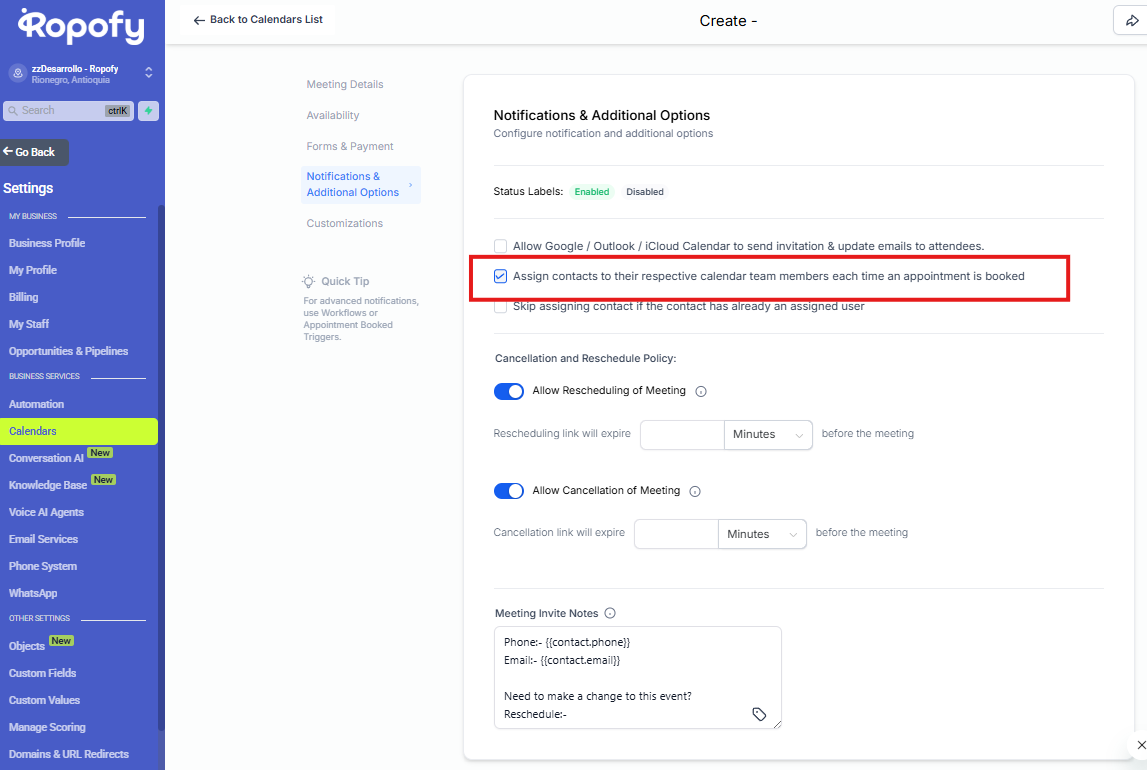Expand the zzDesarrollo - Ropofy account switcher
The height and width of the screenshot is (770, 1147).
(x=148, y=73)
